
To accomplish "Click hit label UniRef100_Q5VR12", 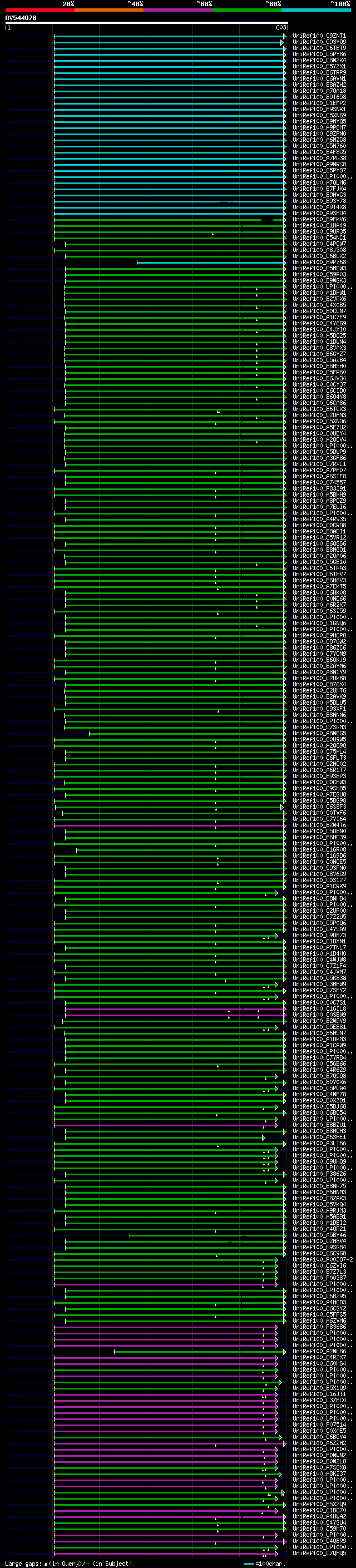I will 319,537.
